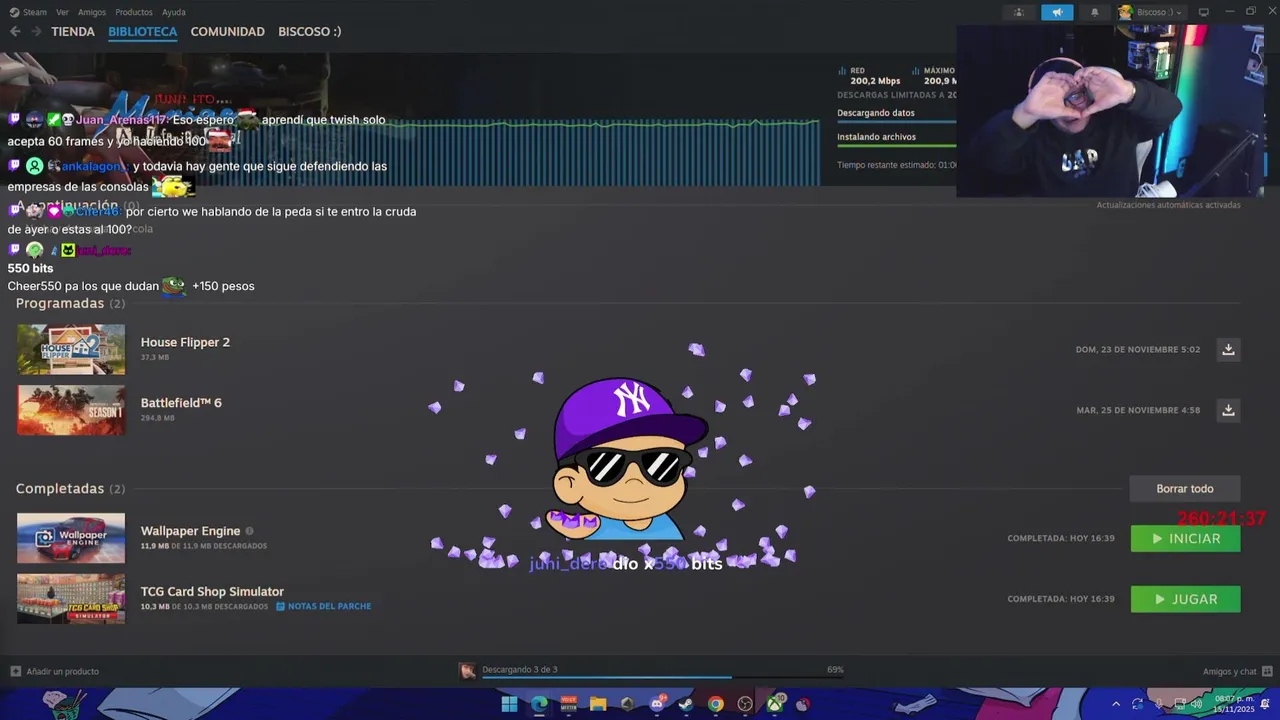Expand the Biscoso :) account dropdown
The image size is (1280, 720).
[x=1151, y=12]
